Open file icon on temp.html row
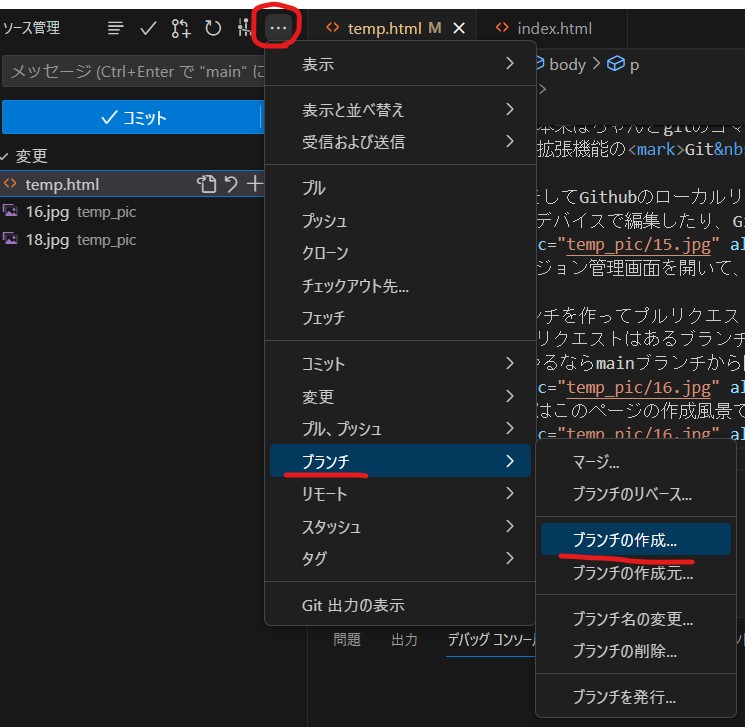The height and width of the screenshot is (727, 745). click(x=206, y=184)
